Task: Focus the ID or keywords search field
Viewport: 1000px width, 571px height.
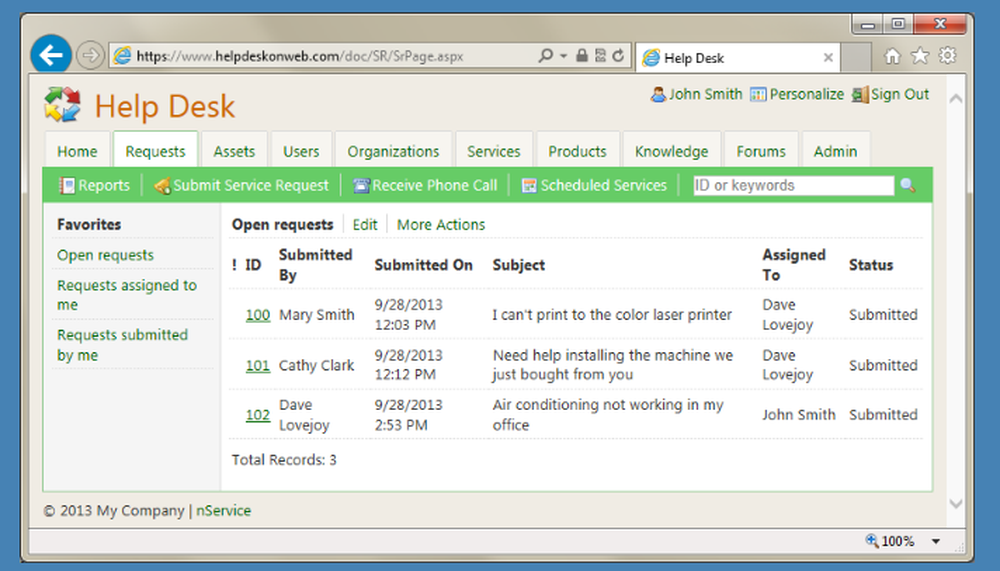Action: (793, 186)
